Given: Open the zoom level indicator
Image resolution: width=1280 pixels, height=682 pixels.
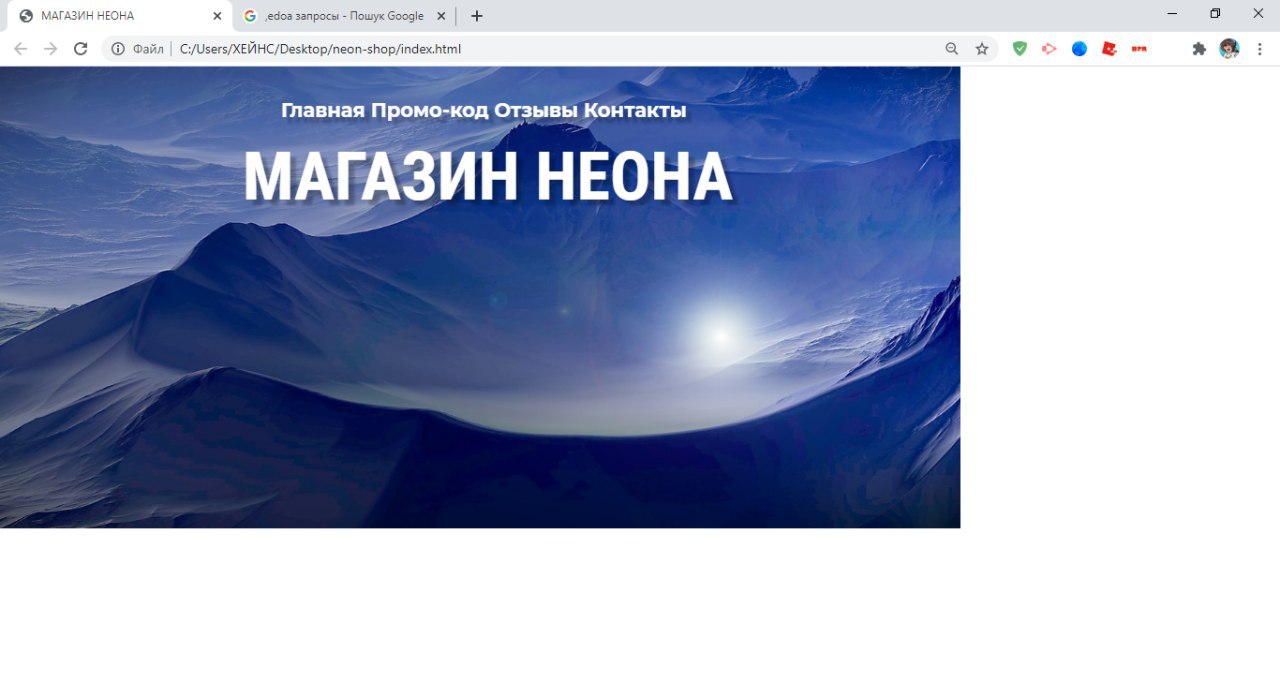Looking at the screenshot, I should click(952, 48).
